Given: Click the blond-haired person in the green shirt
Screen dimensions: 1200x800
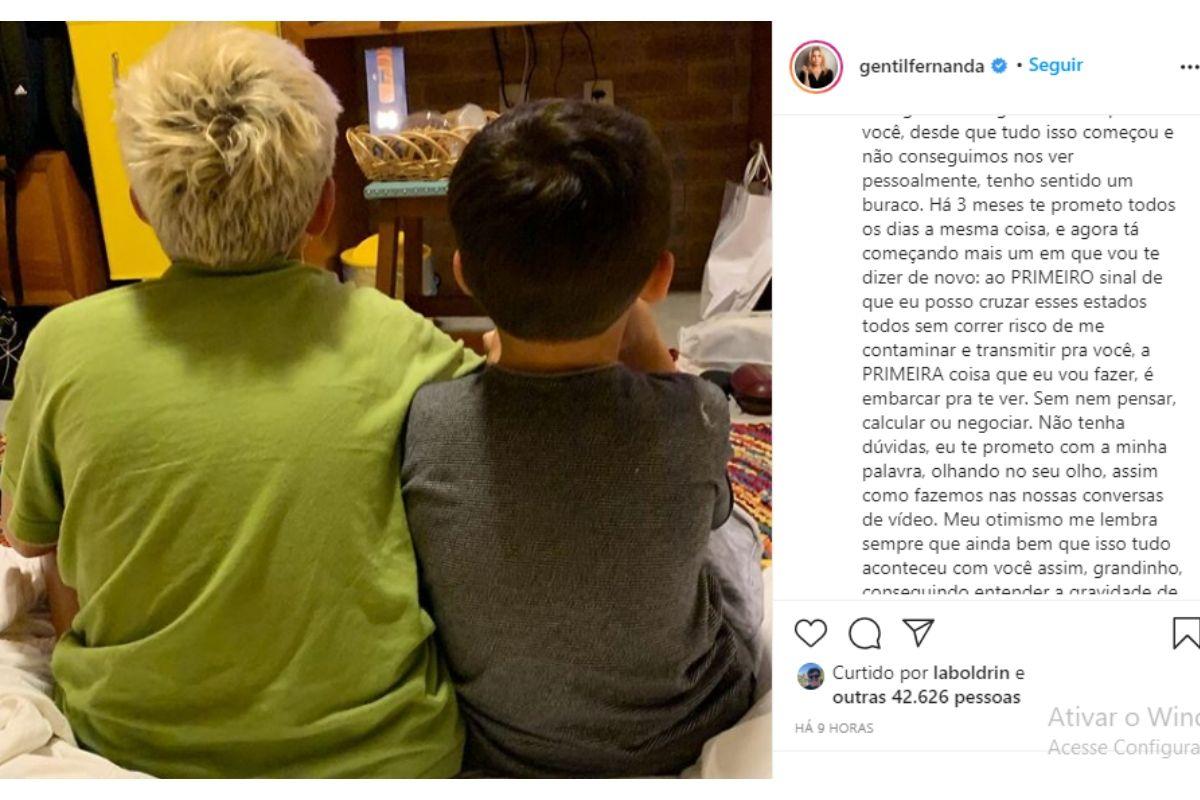Looking at the screenshot, I should pos(230,420).
